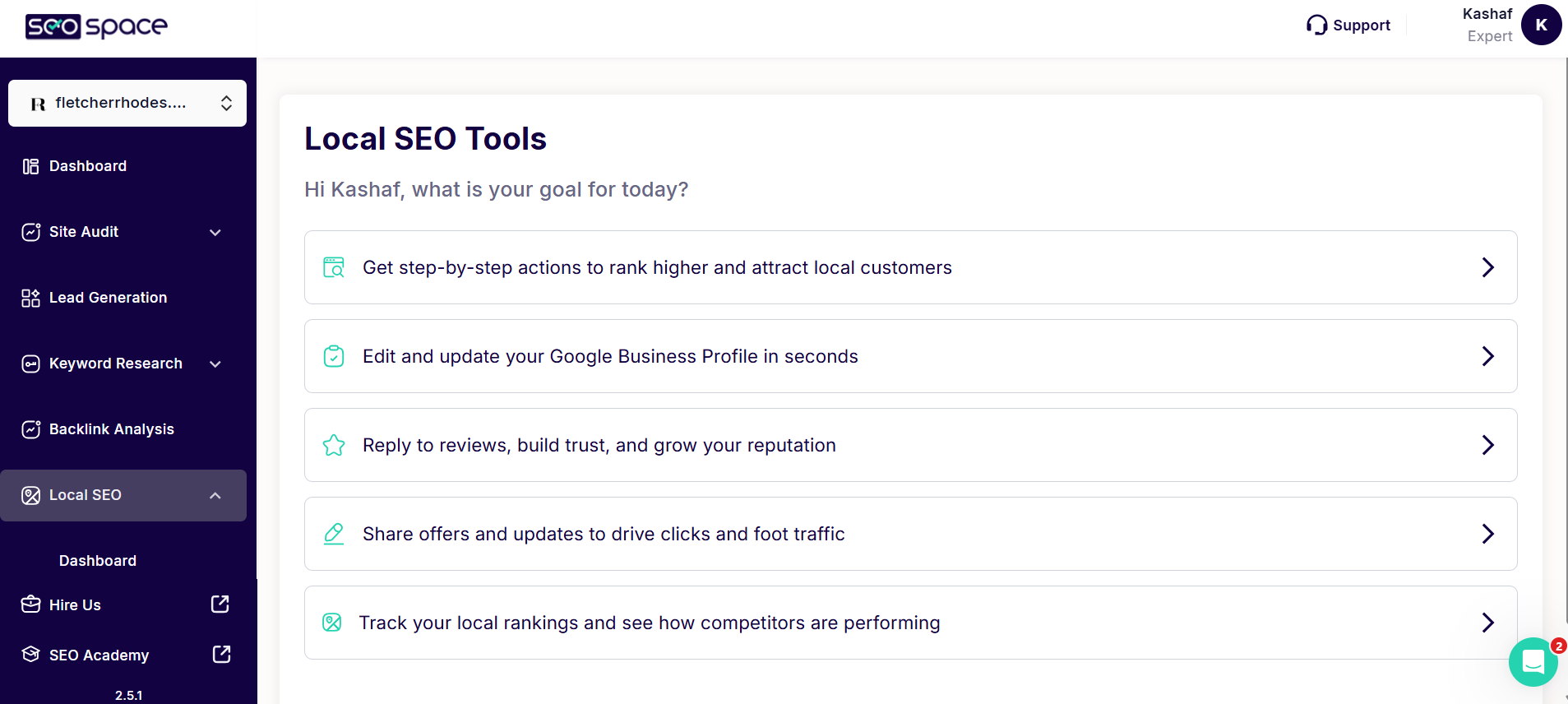Click the browser-search icon for step-by-step actions

click(x=334, y=267)
